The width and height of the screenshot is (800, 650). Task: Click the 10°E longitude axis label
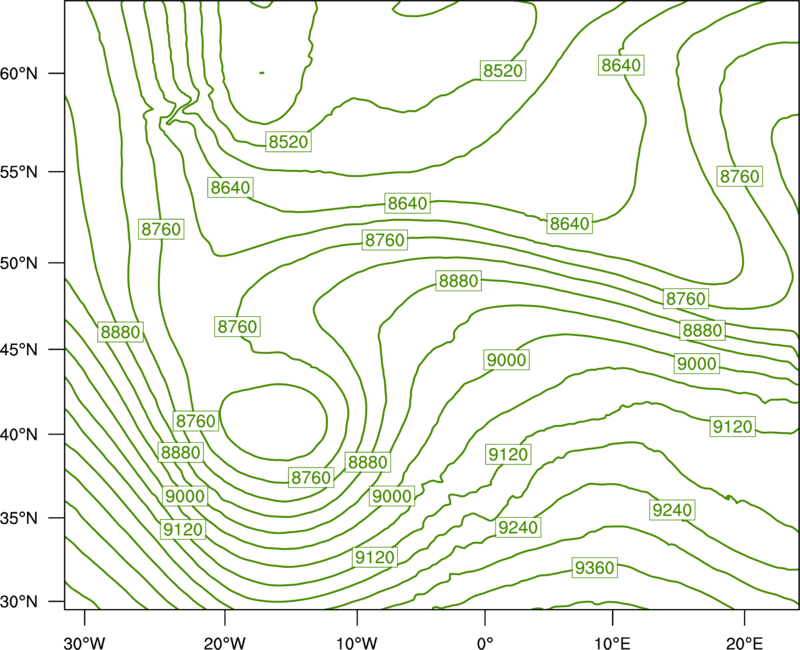coord(612,643)
